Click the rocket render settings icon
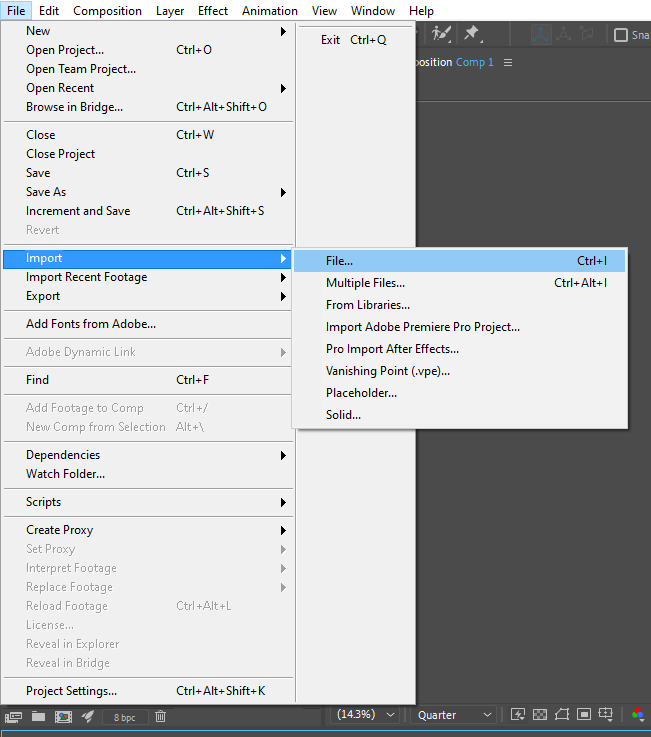651x737 pixels. pos(87,716)
